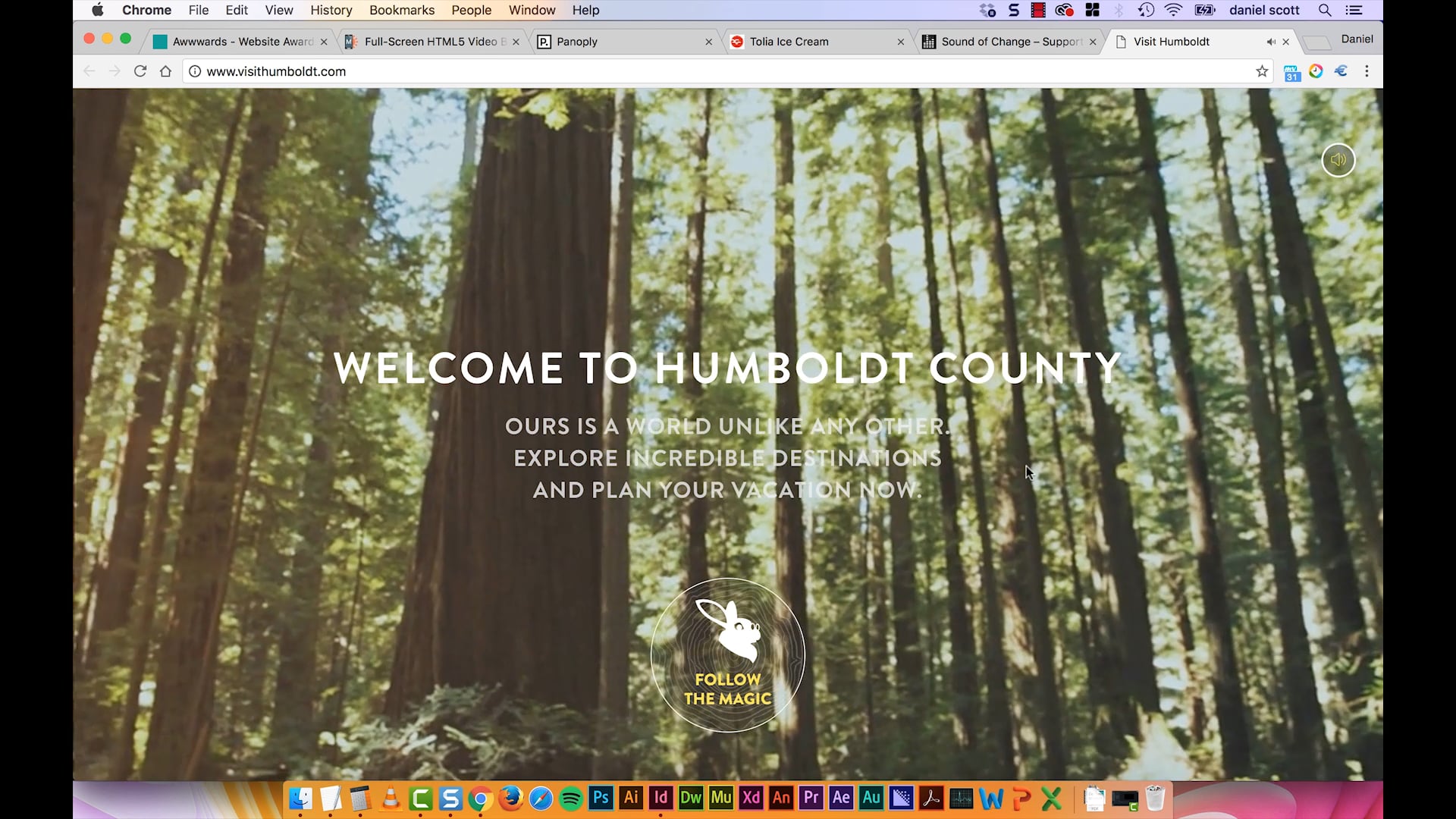
Task: Open Dreamweaver from the dock
Action: click(x=691, y=798)
